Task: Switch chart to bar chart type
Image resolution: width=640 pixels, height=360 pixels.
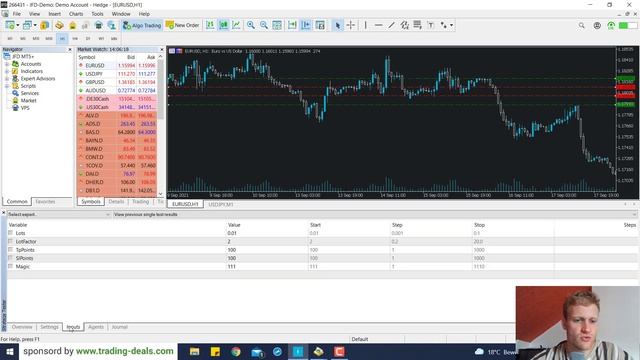Action: click(210, 25)
